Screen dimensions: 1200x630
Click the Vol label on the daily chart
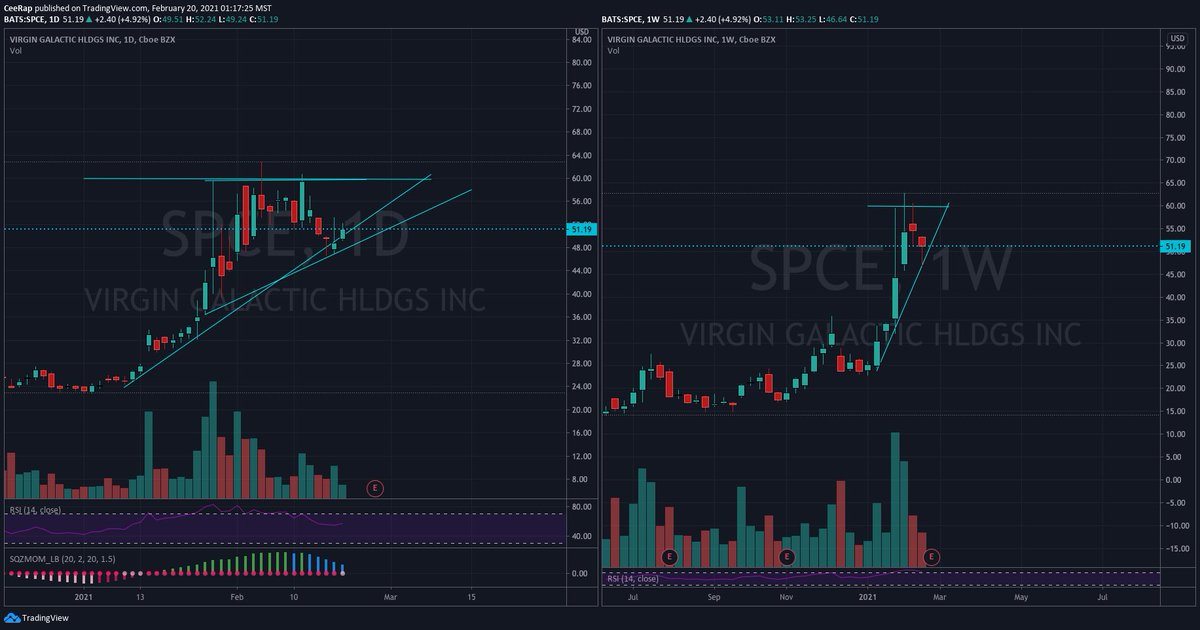(x=15, y=53)
